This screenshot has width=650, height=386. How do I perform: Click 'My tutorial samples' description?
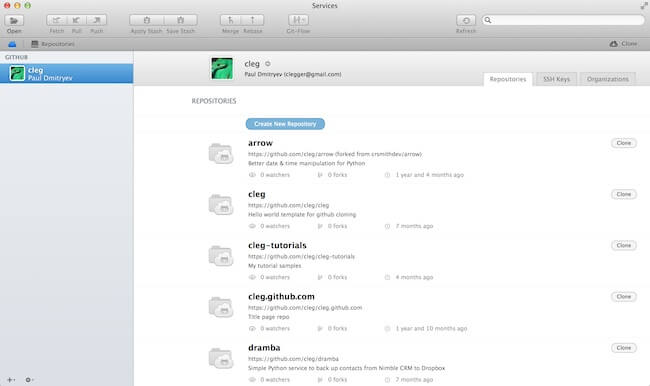[x=274, y=266]
